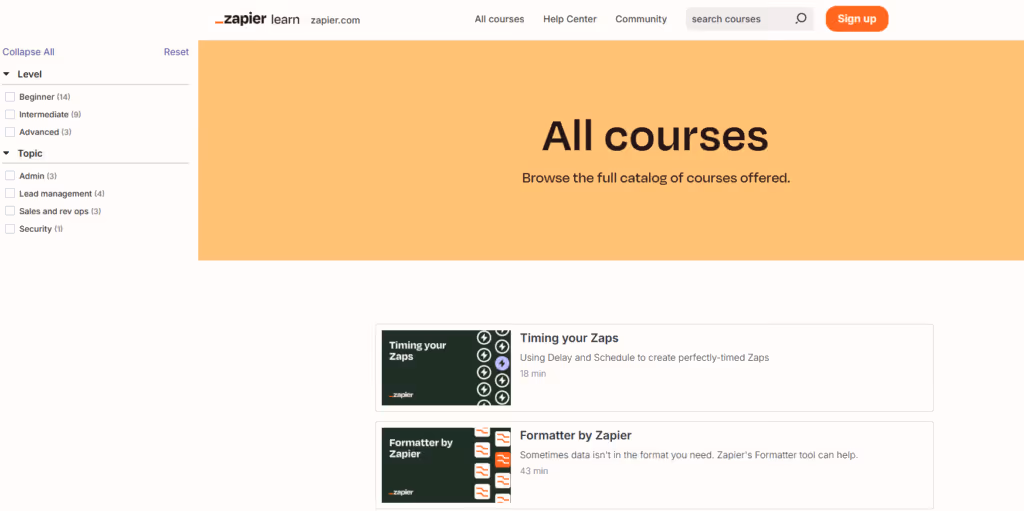1024x511 pixels.
Task: Open All courses in the top nav
Action: 499,19
